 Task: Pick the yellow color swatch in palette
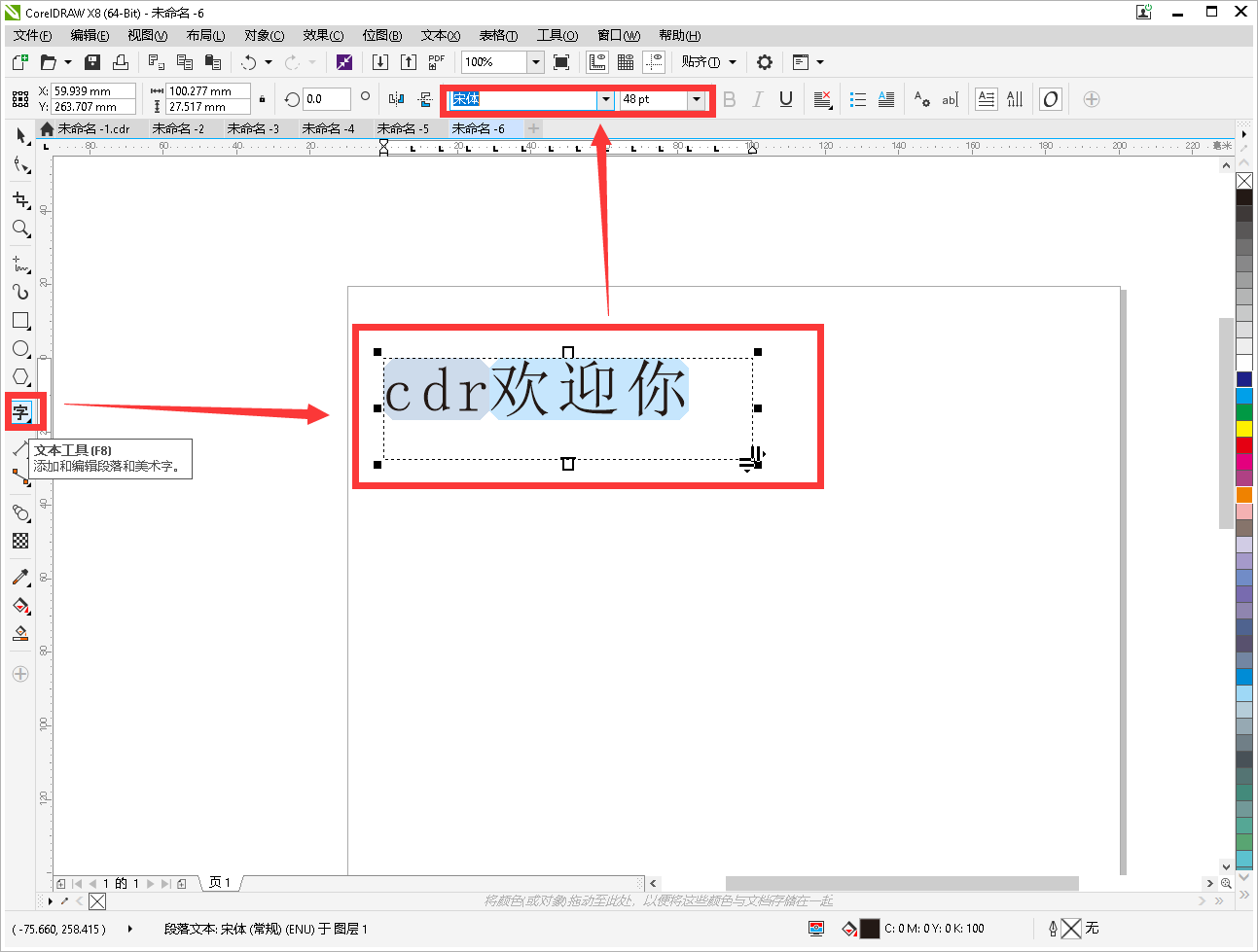[x=1244, y=429]
